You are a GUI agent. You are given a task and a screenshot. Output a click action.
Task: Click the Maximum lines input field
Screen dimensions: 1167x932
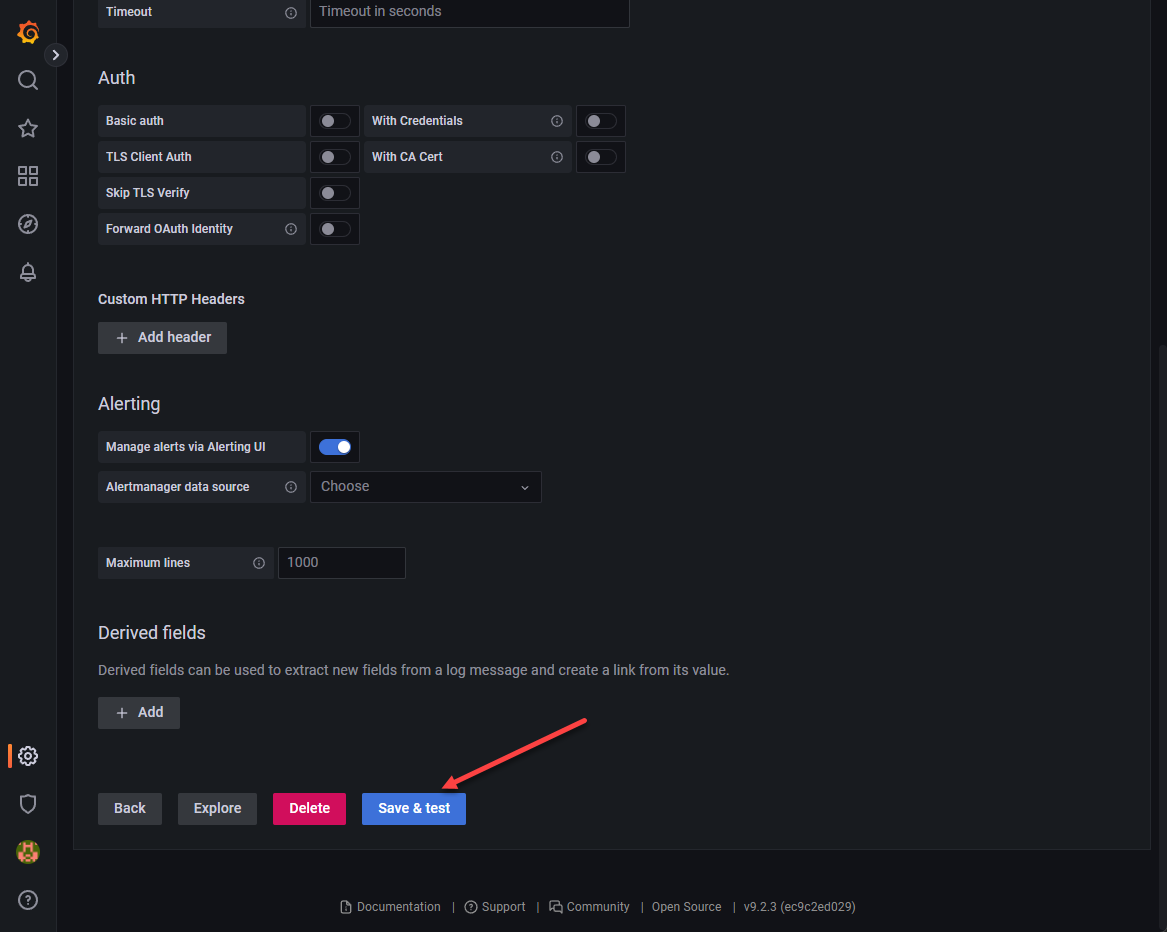click(x=342, y=563)
